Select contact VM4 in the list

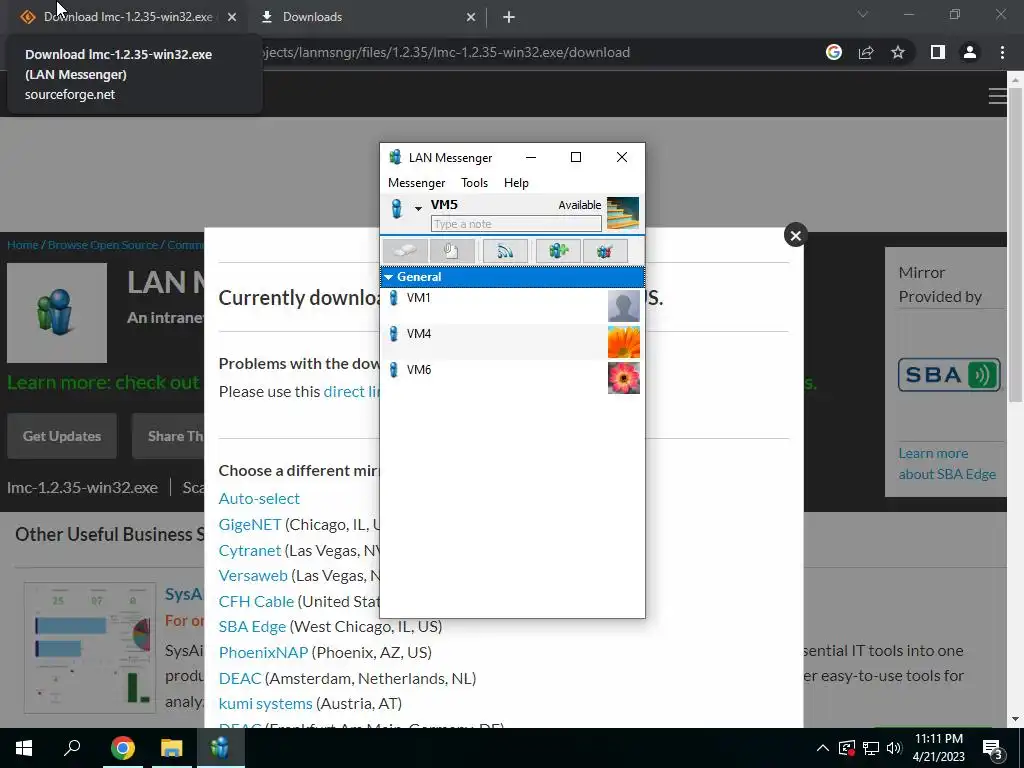coord(512,342)
